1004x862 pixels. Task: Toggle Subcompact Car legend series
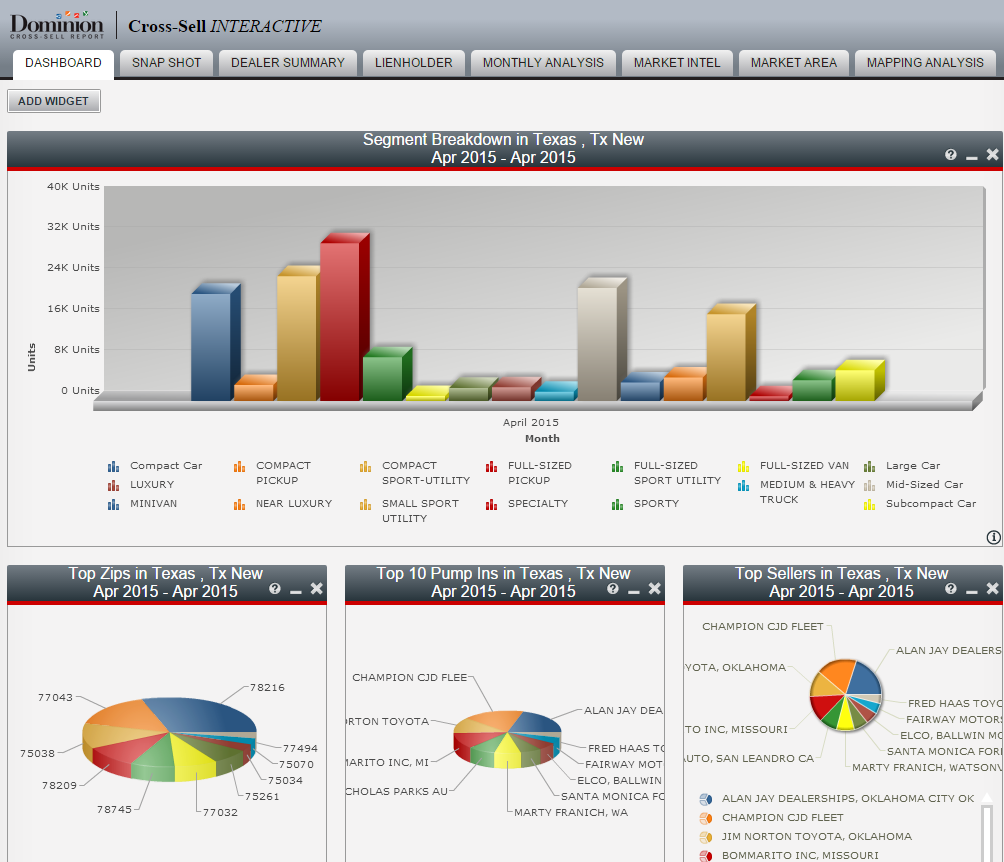pyautogui.click(x=920, y=504)
